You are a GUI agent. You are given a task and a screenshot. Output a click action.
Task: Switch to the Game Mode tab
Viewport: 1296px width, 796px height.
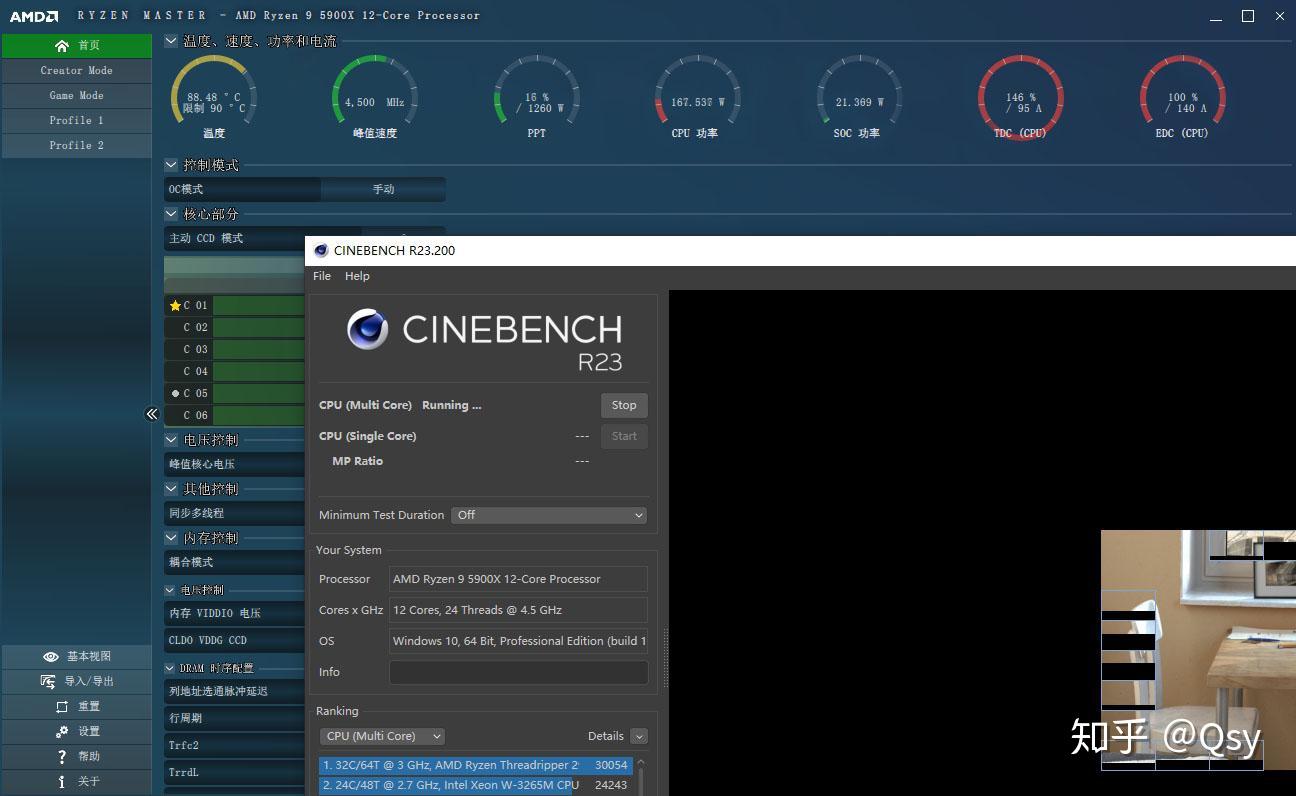click(x=77, y=96)
